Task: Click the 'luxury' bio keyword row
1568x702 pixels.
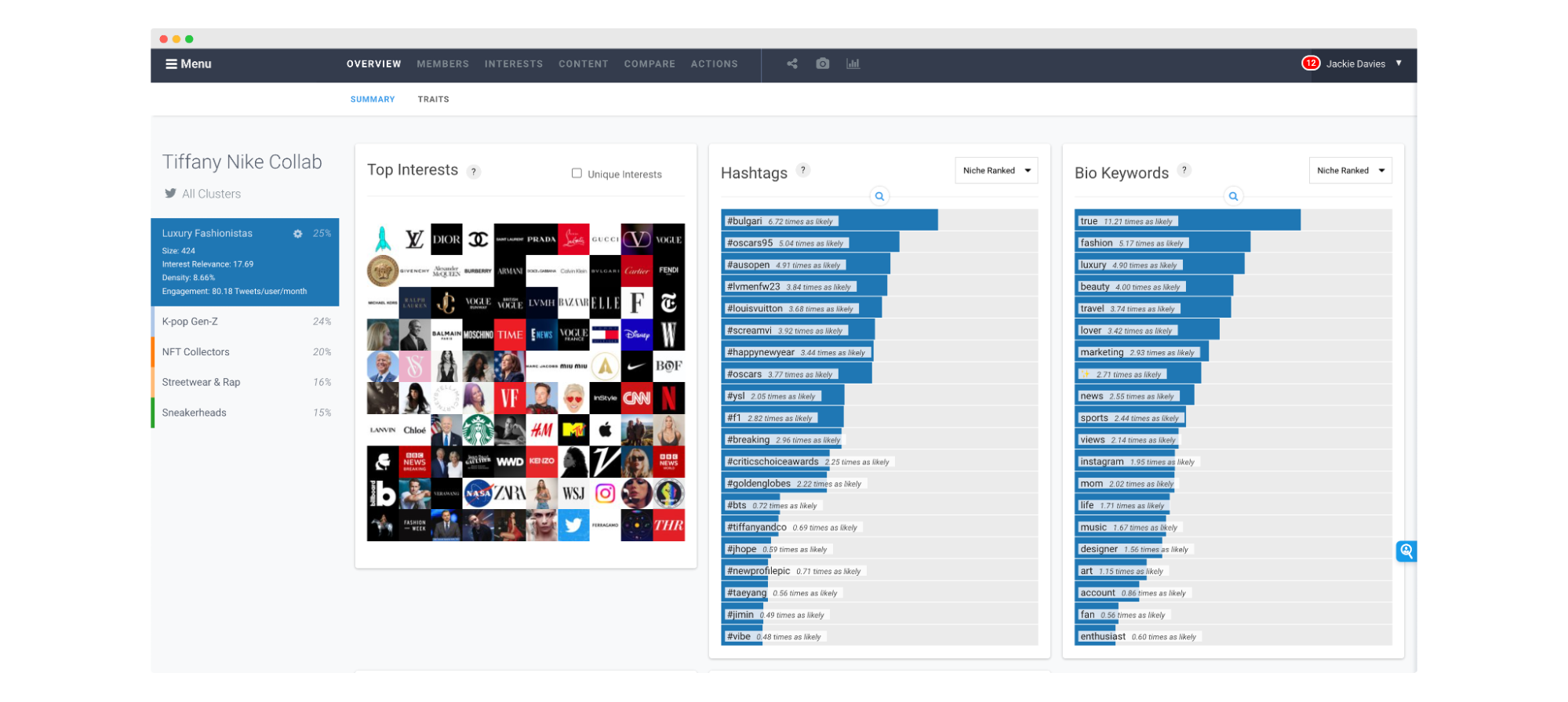Action: coord(1233,264)
